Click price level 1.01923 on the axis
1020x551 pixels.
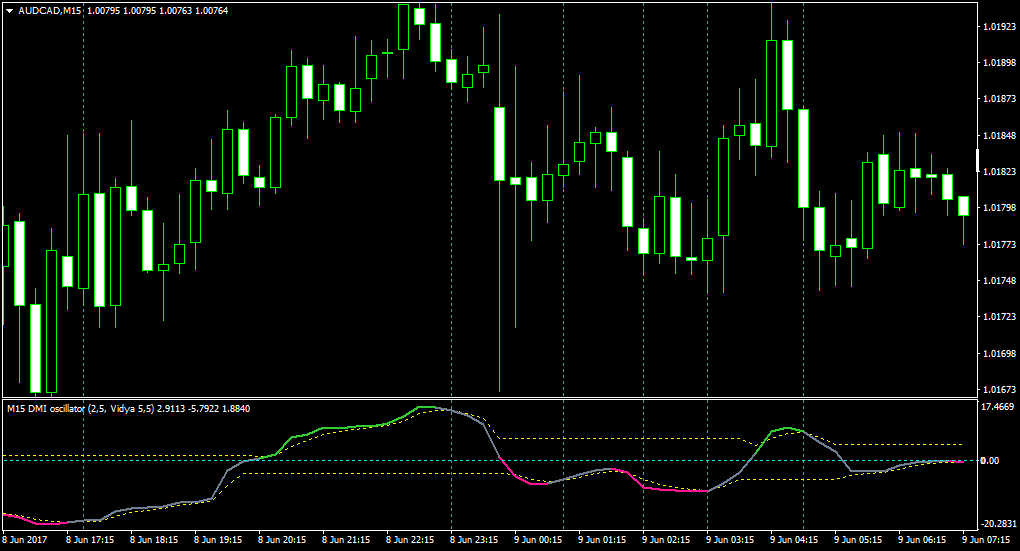point(999,27)
